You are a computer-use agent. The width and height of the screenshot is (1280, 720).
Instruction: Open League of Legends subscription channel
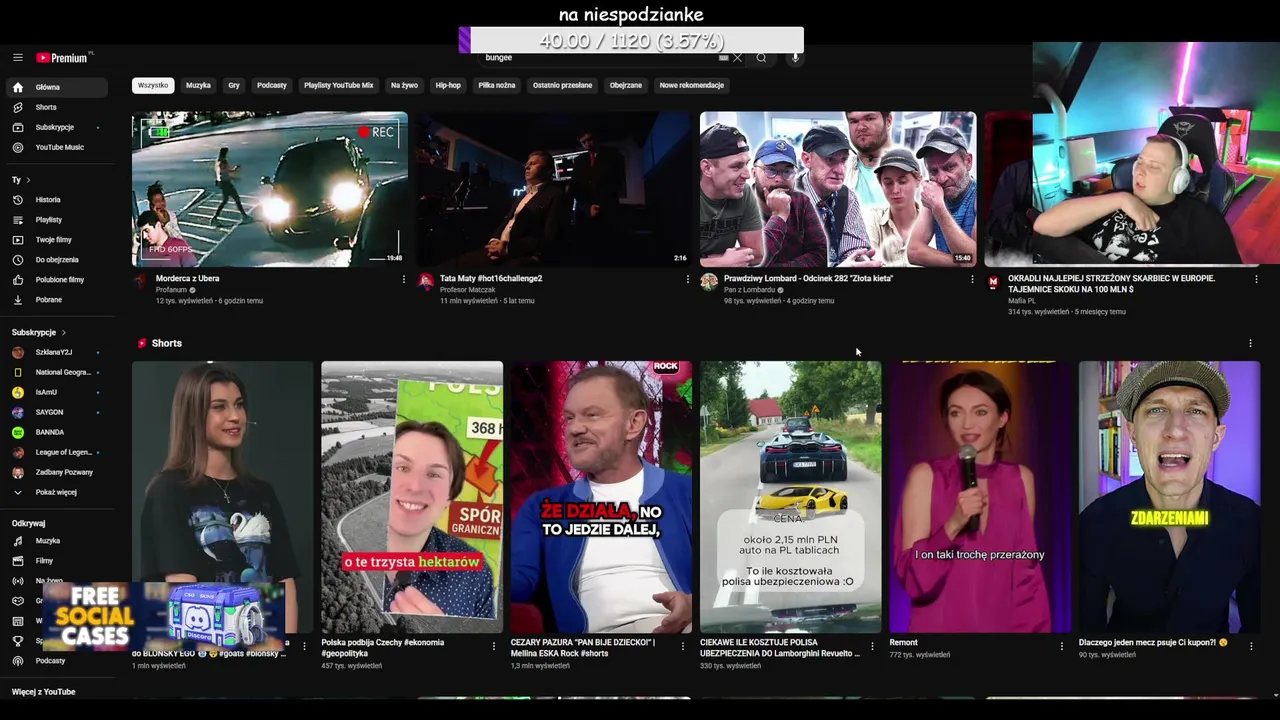56,452
